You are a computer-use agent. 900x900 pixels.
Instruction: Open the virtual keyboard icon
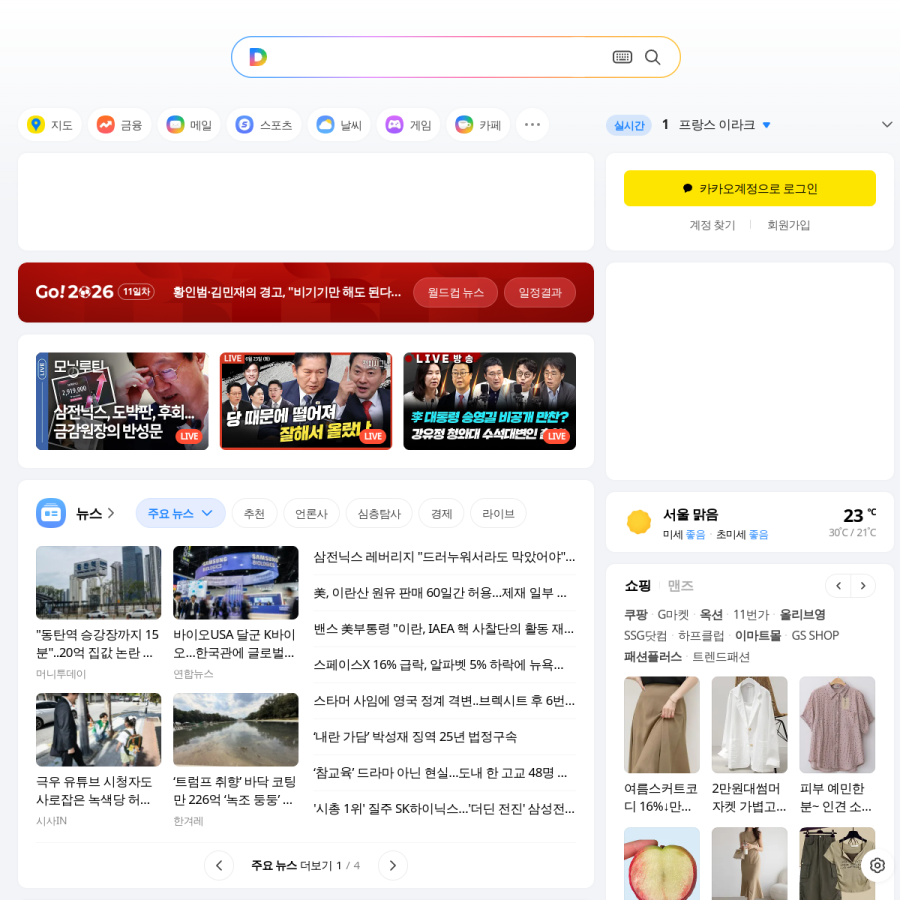[622, 57]
